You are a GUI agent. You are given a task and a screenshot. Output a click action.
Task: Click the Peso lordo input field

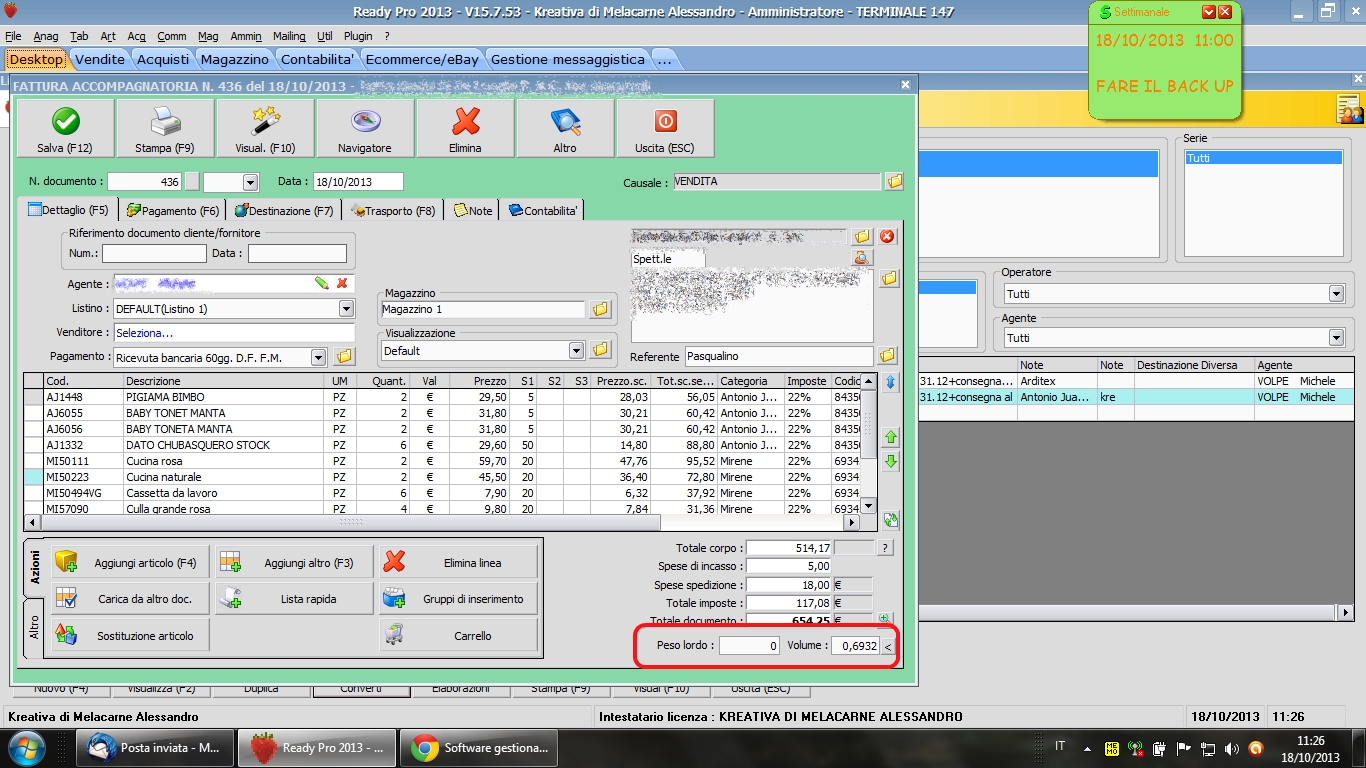tap(749, 646)
